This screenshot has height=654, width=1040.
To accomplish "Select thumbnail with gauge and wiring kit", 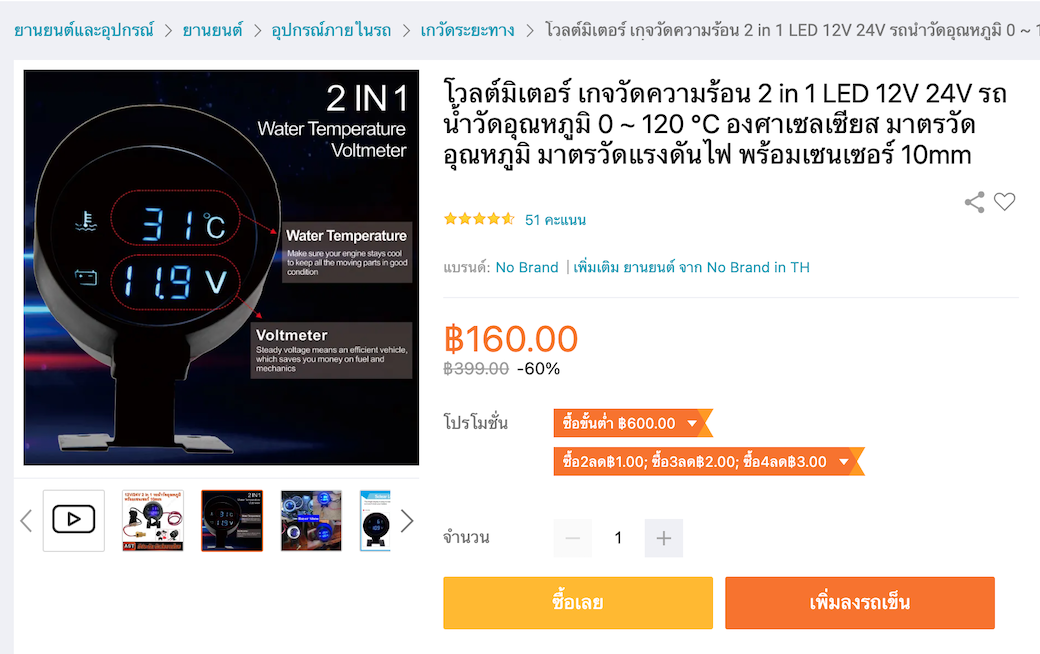I will tap(153, 521).
